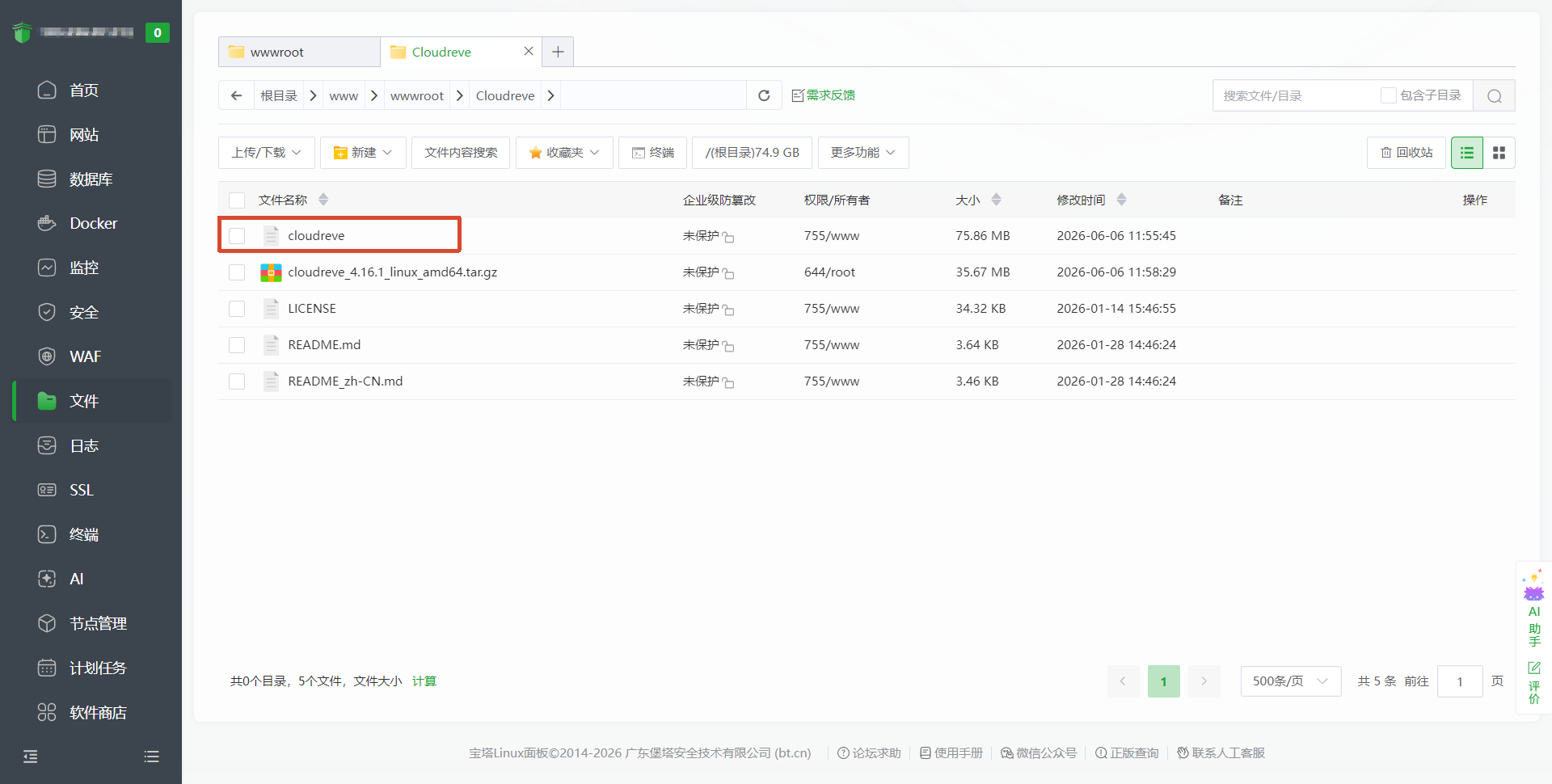Open the 日志 logs section
This screenshot has width=1552, height=784.
tap(84, 445)
